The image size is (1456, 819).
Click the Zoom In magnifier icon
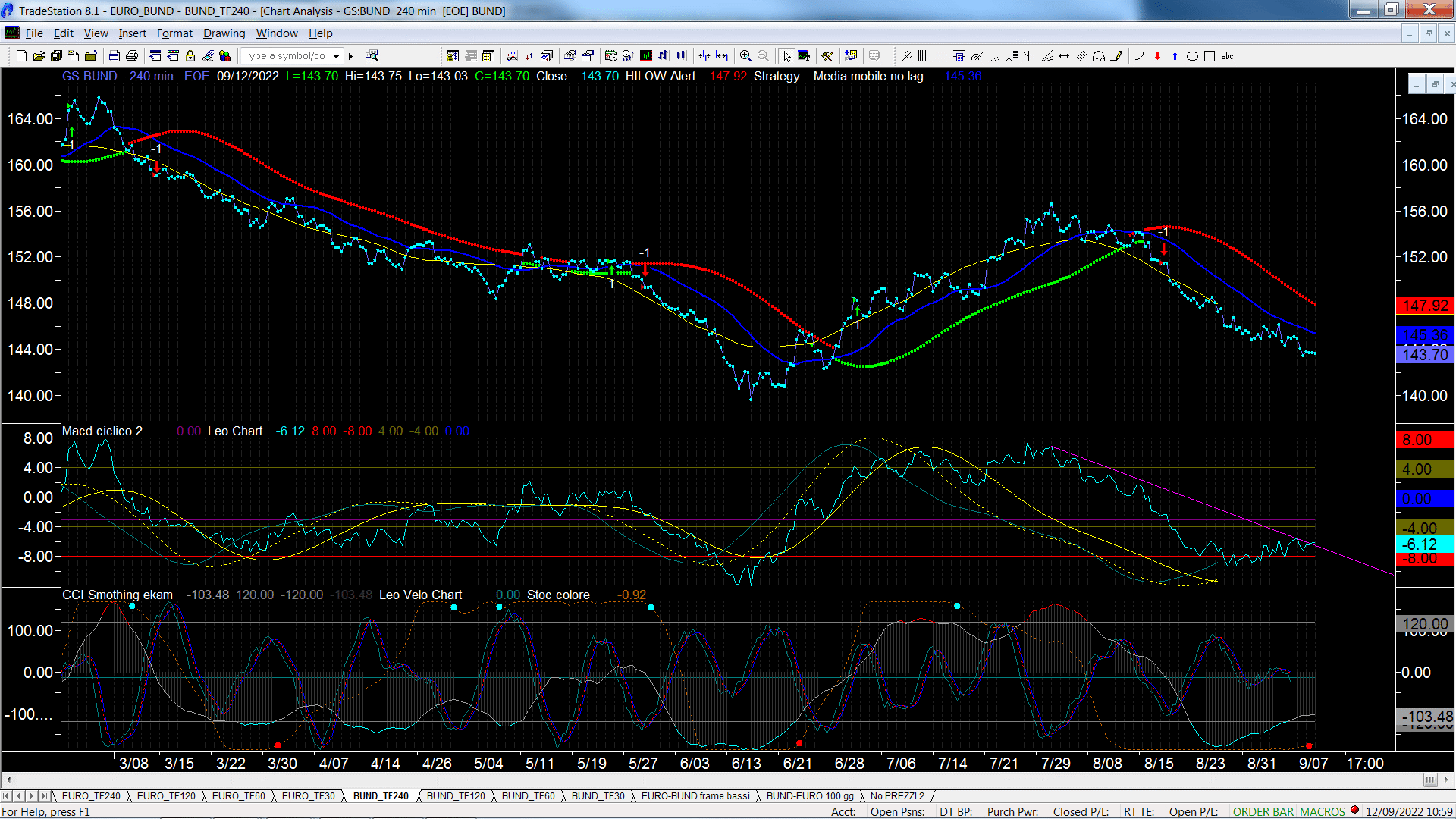pos(745,55)
